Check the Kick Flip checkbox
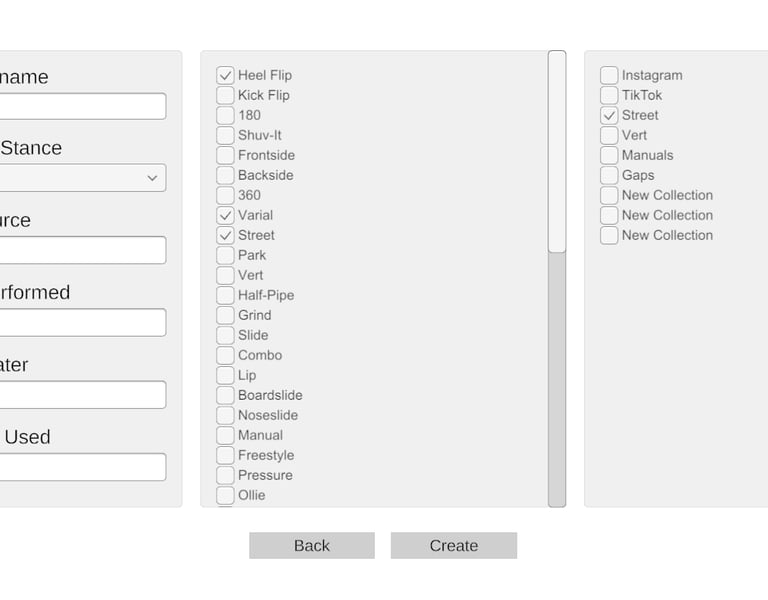This screenshot has height=600, width=768. (226, 95)
